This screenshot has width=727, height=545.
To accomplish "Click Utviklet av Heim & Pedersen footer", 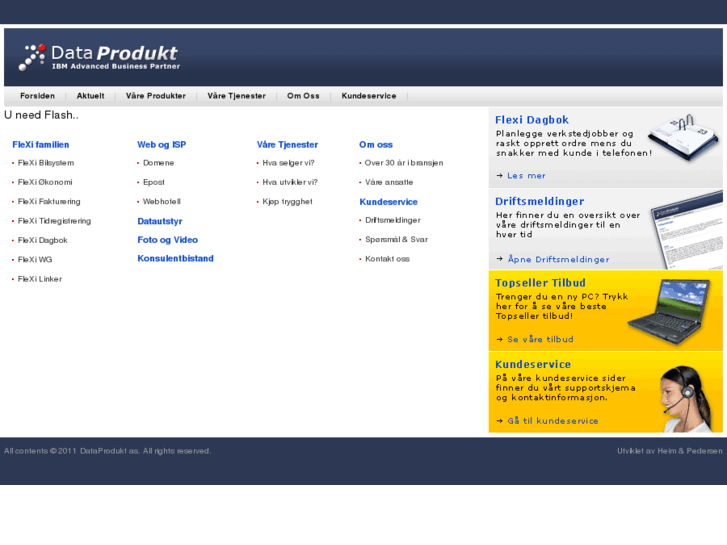I will (670, 451).
